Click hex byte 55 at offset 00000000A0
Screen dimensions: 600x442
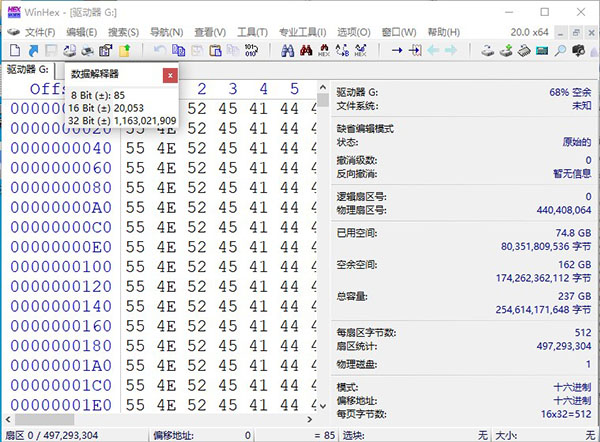point(137,207)
